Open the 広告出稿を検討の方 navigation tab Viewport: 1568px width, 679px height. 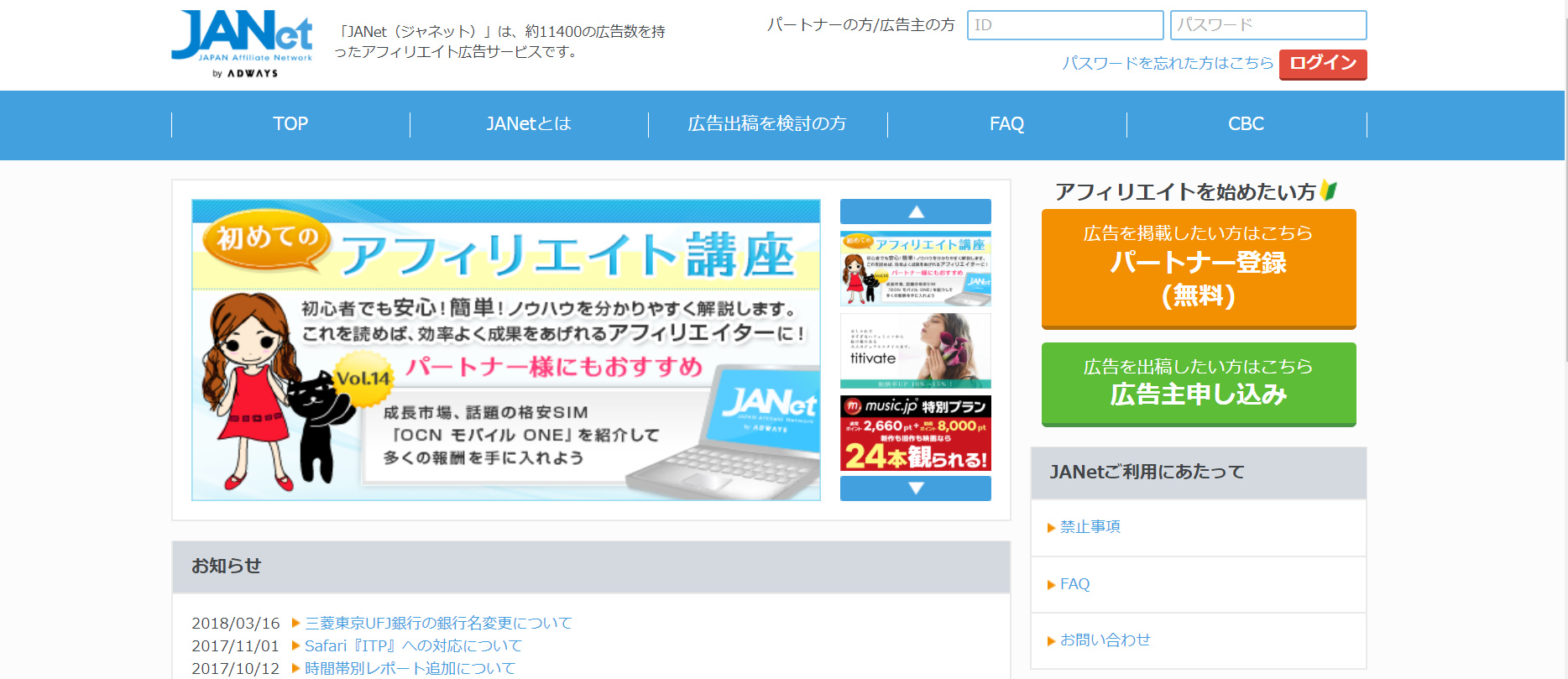(x=767, y=124)
